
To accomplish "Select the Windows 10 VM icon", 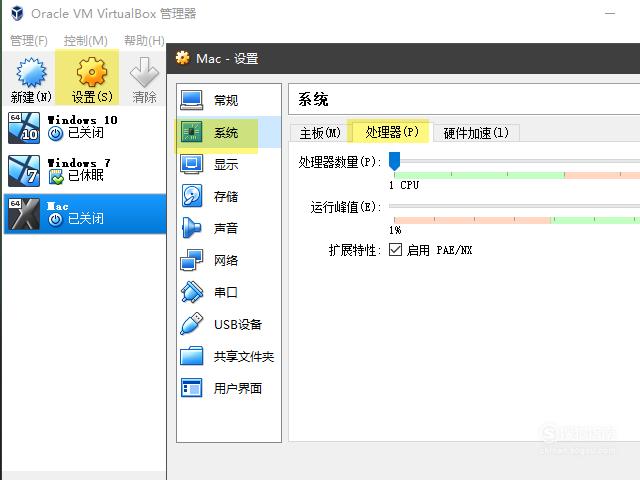I will point(24,128).
